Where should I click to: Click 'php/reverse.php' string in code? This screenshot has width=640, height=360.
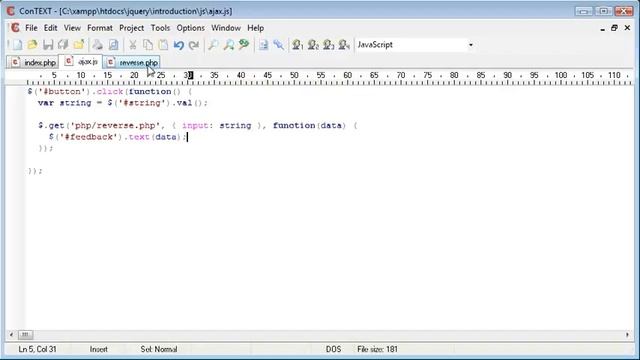click(x=116, y=126)
